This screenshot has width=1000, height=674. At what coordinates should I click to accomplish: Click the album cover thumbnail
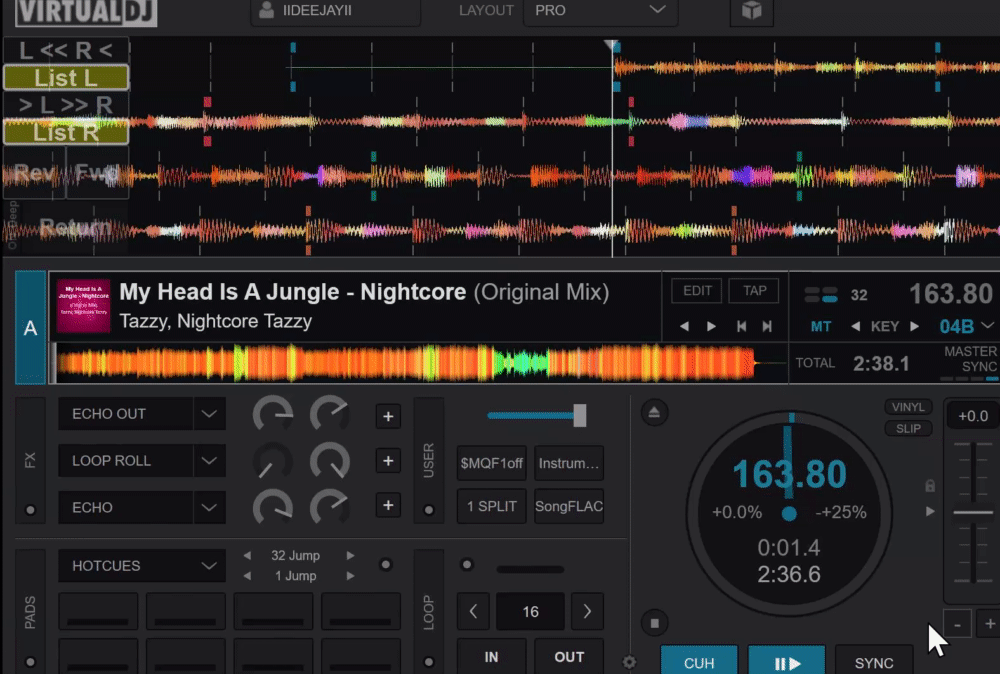pyautogui.click(x=84, y=307)
